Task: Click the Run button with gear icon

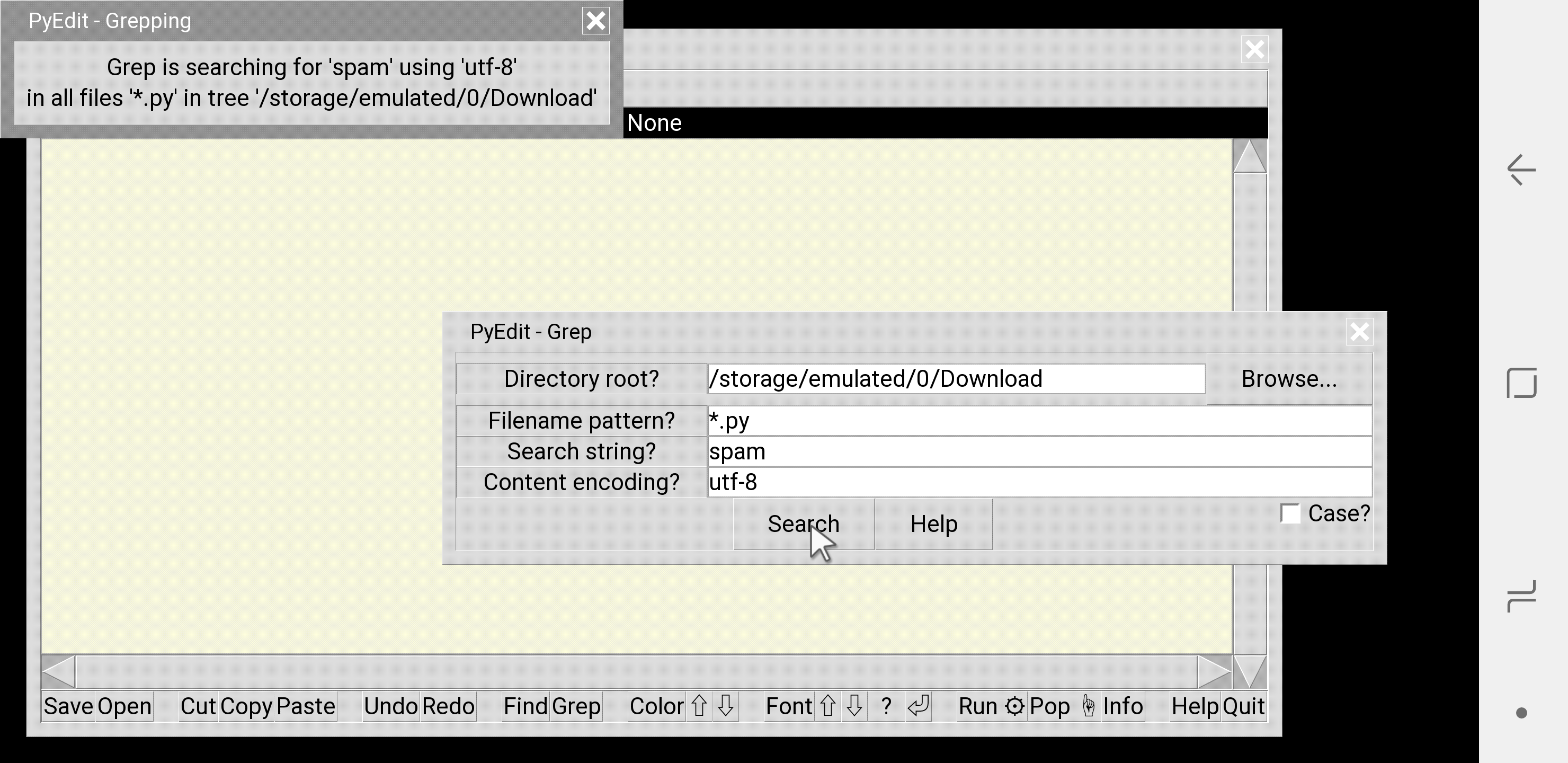Action: [991, 706]
